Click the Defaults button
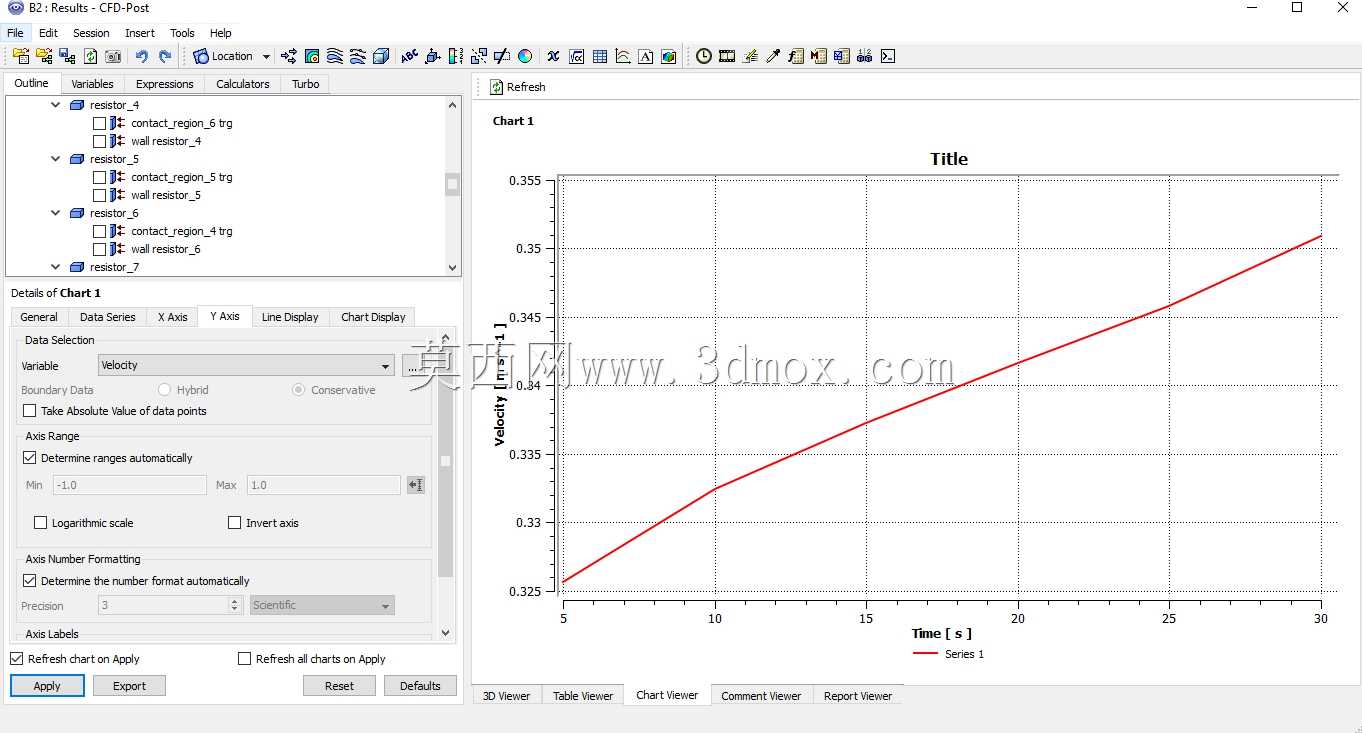 point(420,686)
